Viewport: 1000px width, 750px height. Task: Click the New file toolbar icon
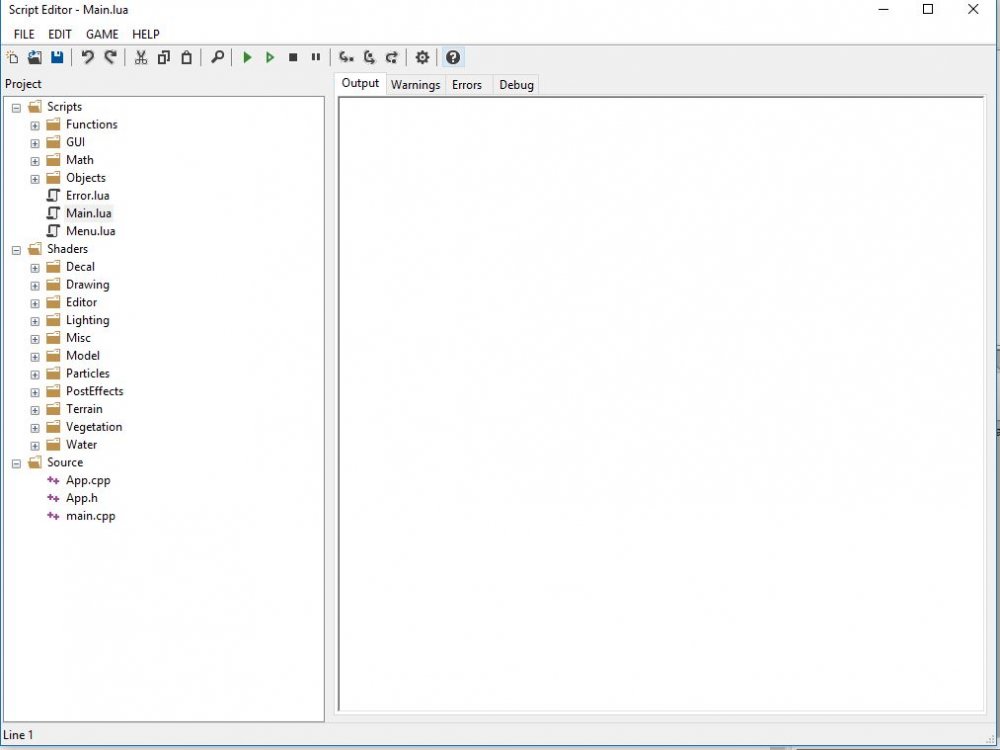click(12, 57)
